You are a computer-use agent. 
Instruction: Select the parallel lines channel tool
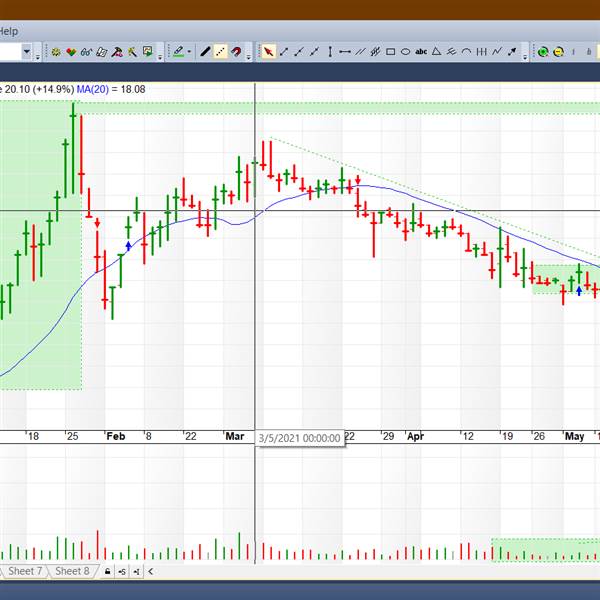coord(360,52)
